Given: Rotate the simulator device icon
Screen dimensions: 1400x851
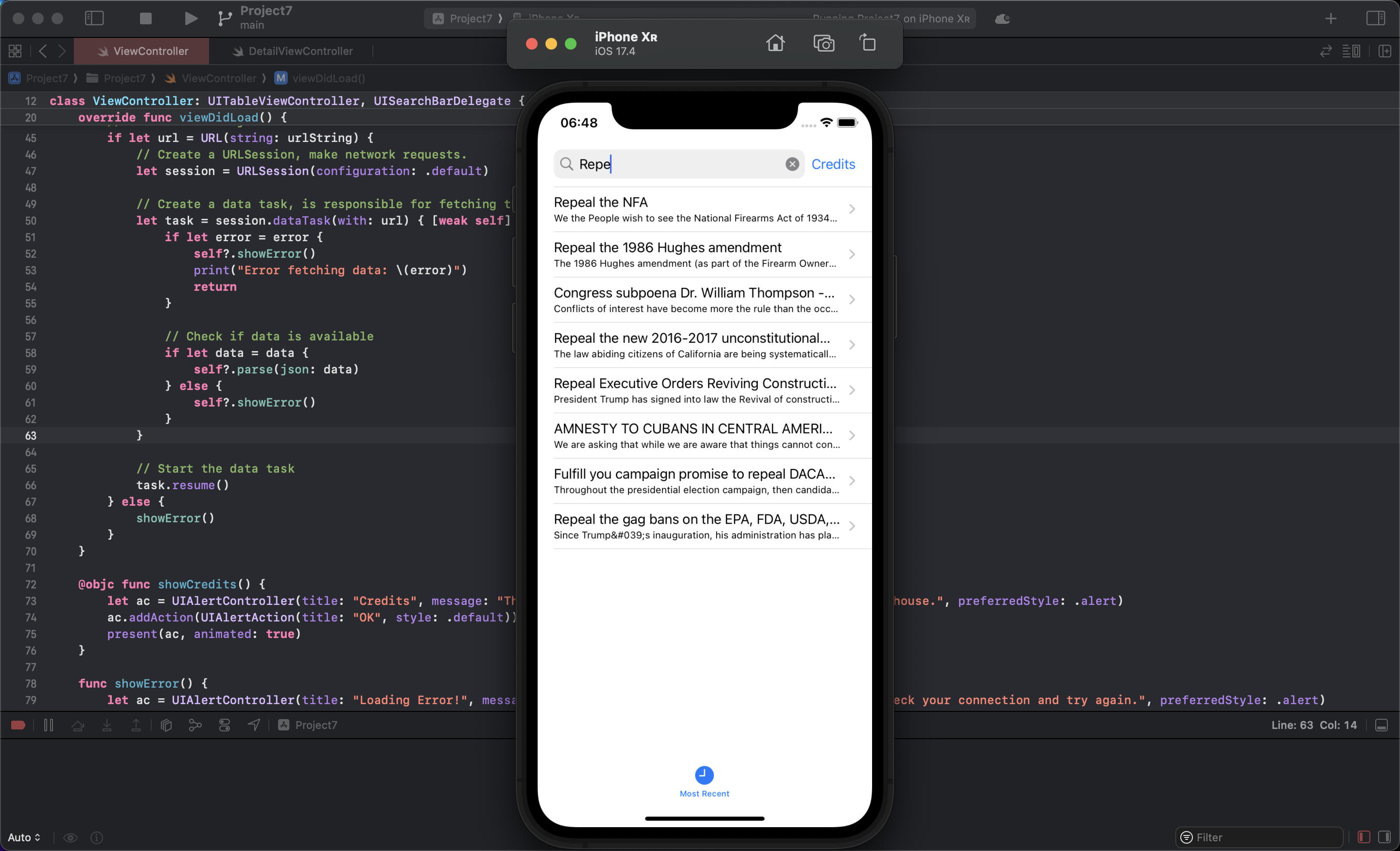Looking at the screenshot, I should pos(867,43).
